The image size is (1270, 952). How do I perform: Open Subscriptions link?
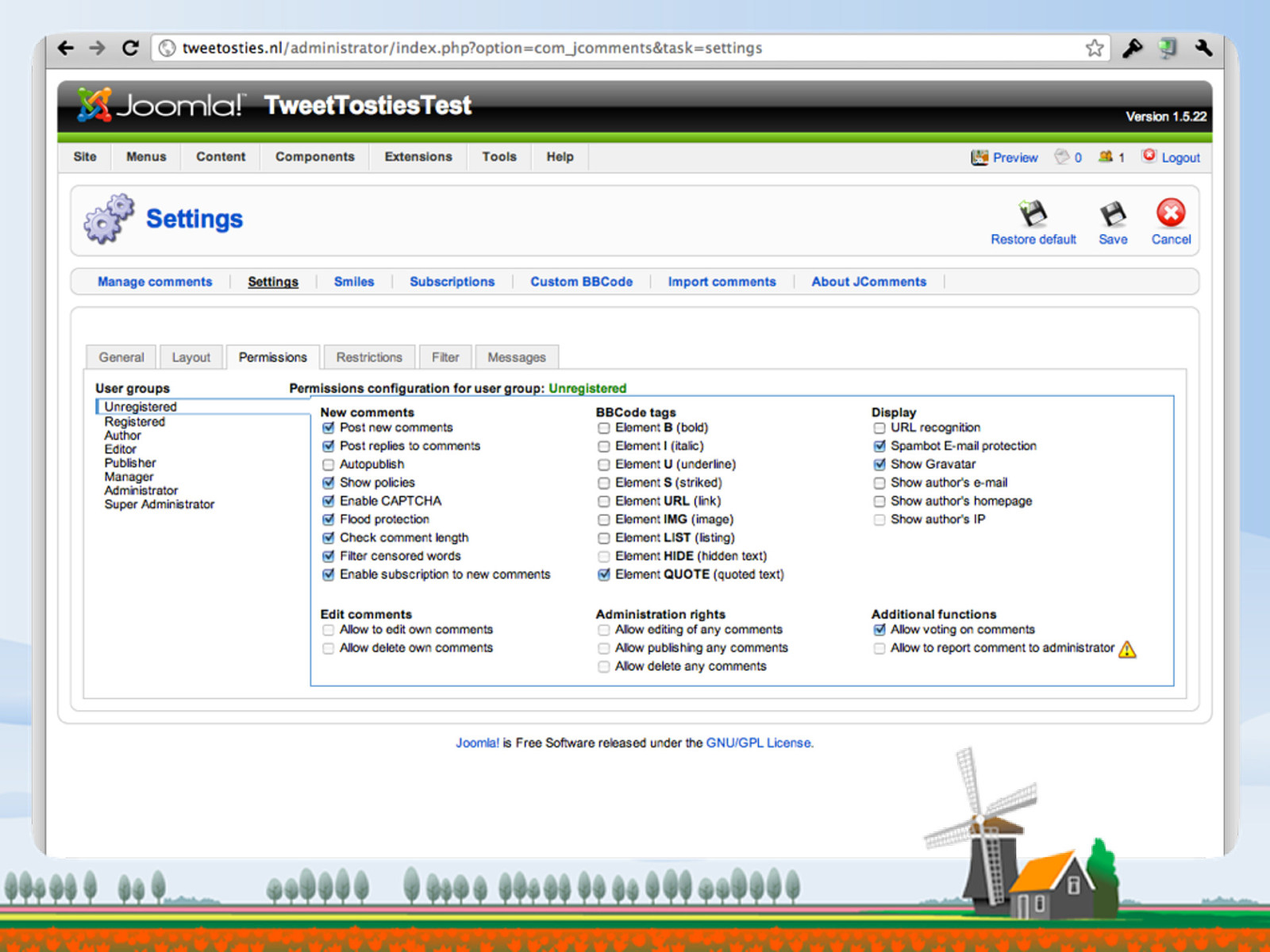click(452, 282)
